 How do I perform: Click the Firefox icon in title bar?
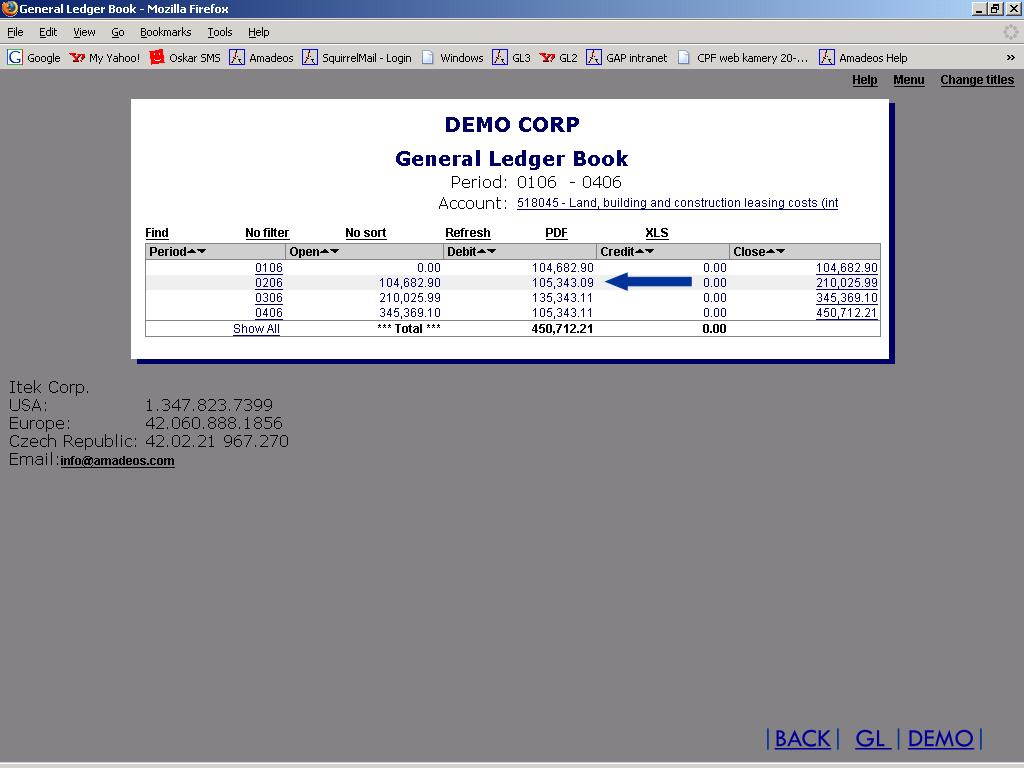point(9,8)
